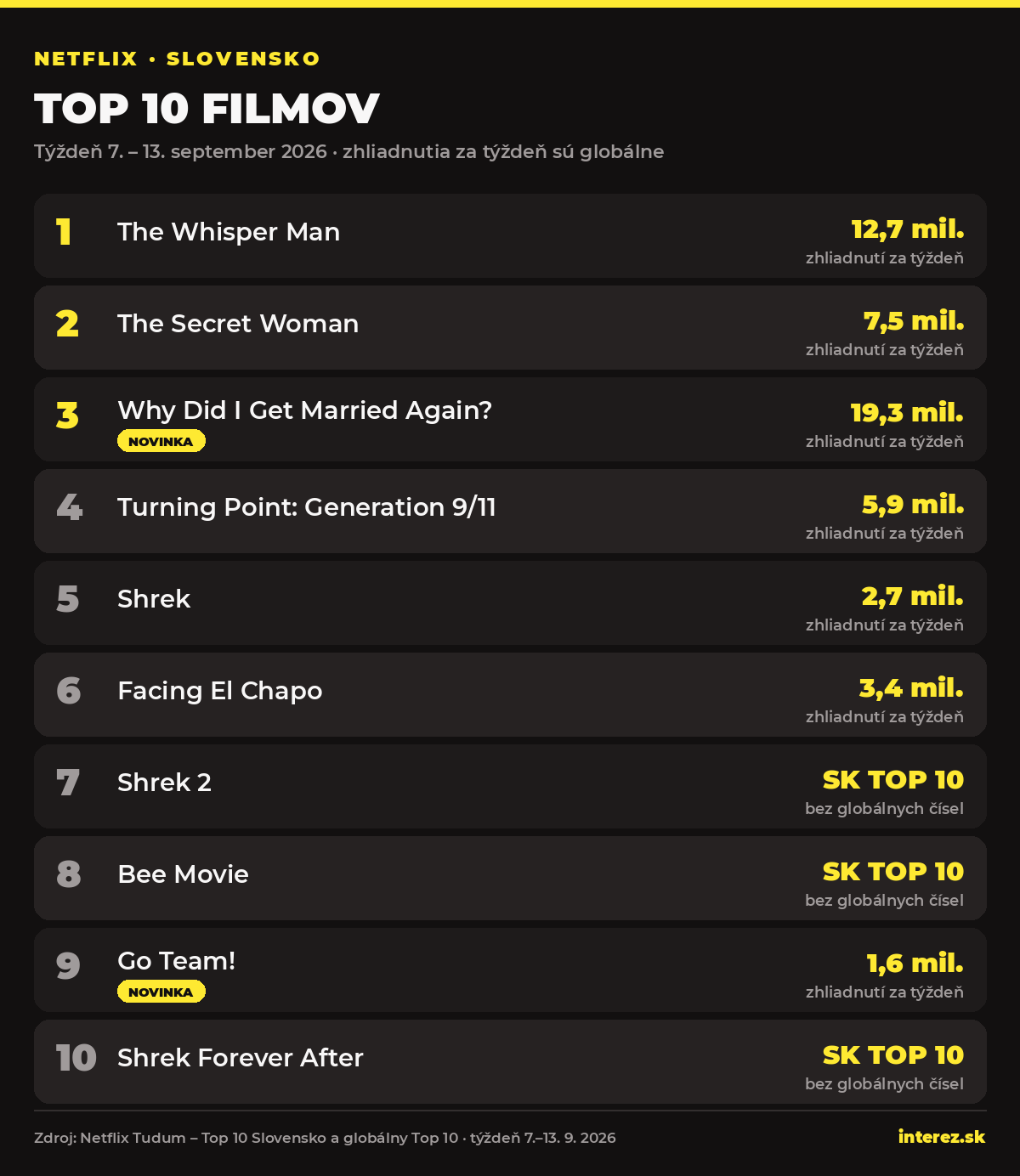The width and height of the screenshot is (1020, 1176).
Task: Select the Shrek row at rank 5
Action: tap(510, 602)
